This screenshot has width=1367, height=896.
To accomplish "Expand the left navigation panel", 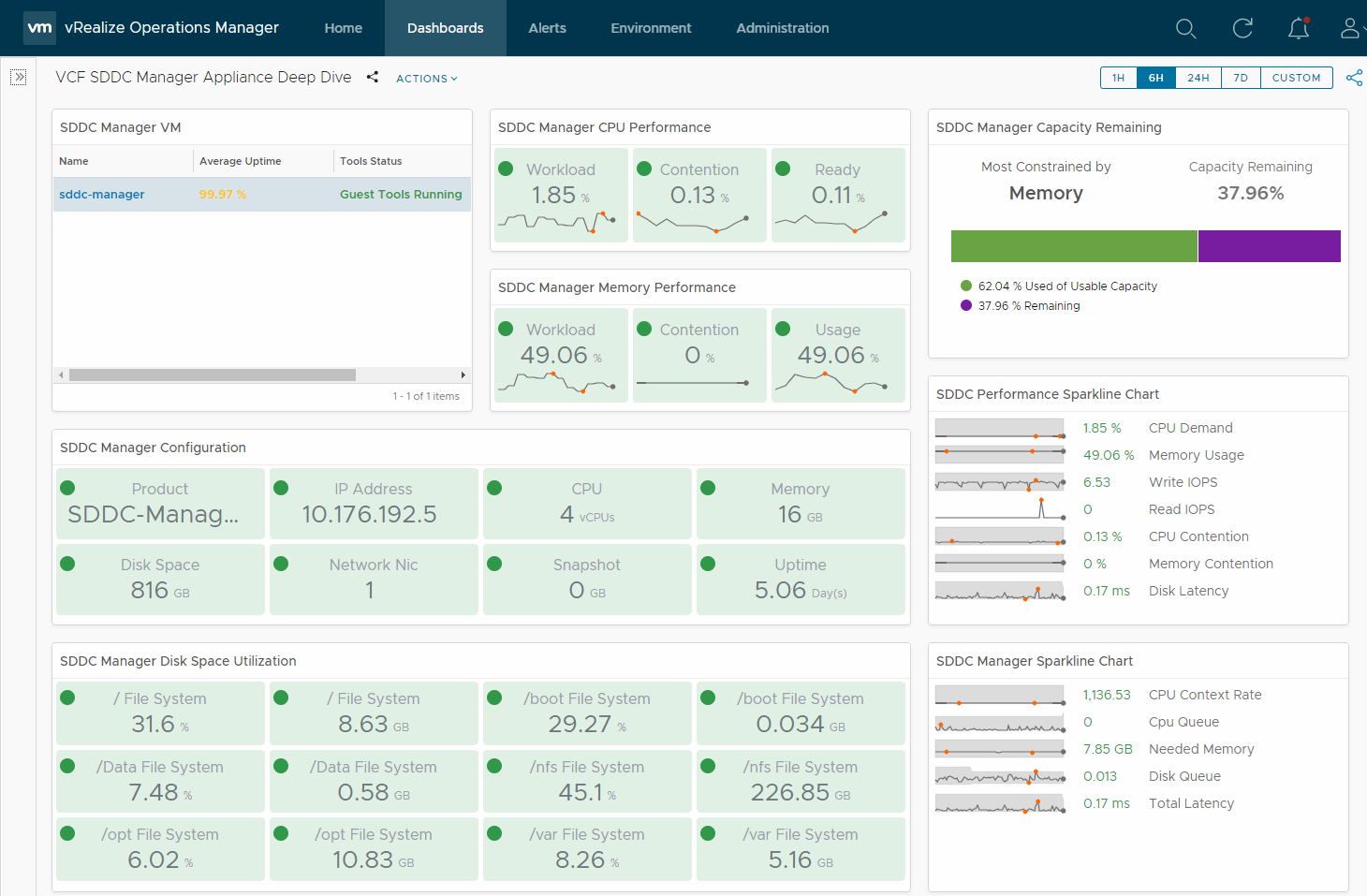I will [18, 77].
